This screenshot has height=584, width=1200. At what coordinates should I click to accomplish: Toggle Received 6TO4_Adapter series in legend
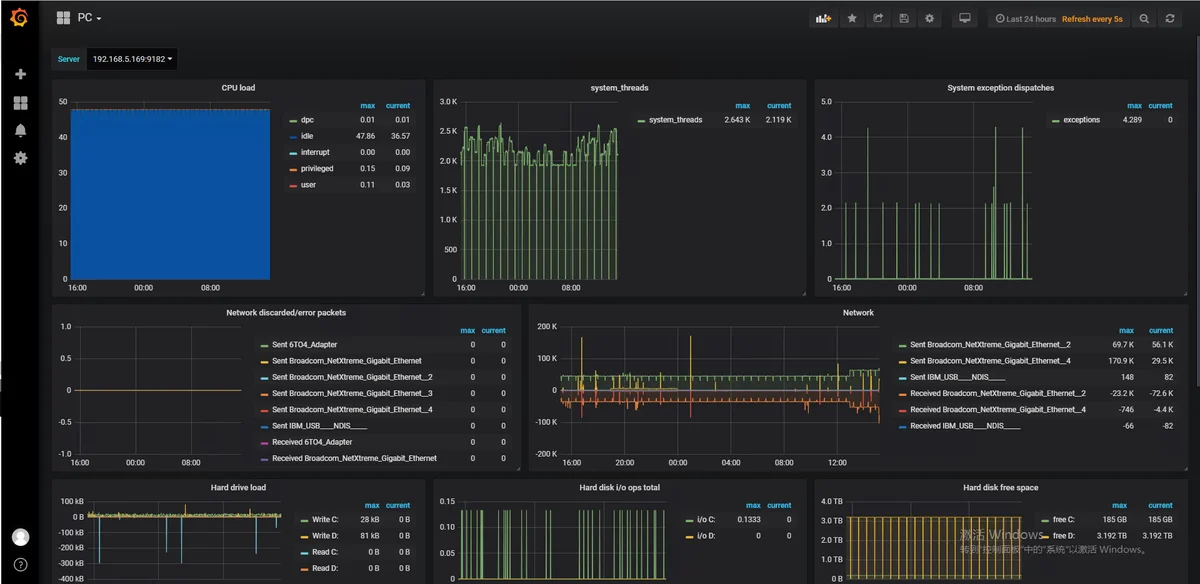[x=314, y=442]
